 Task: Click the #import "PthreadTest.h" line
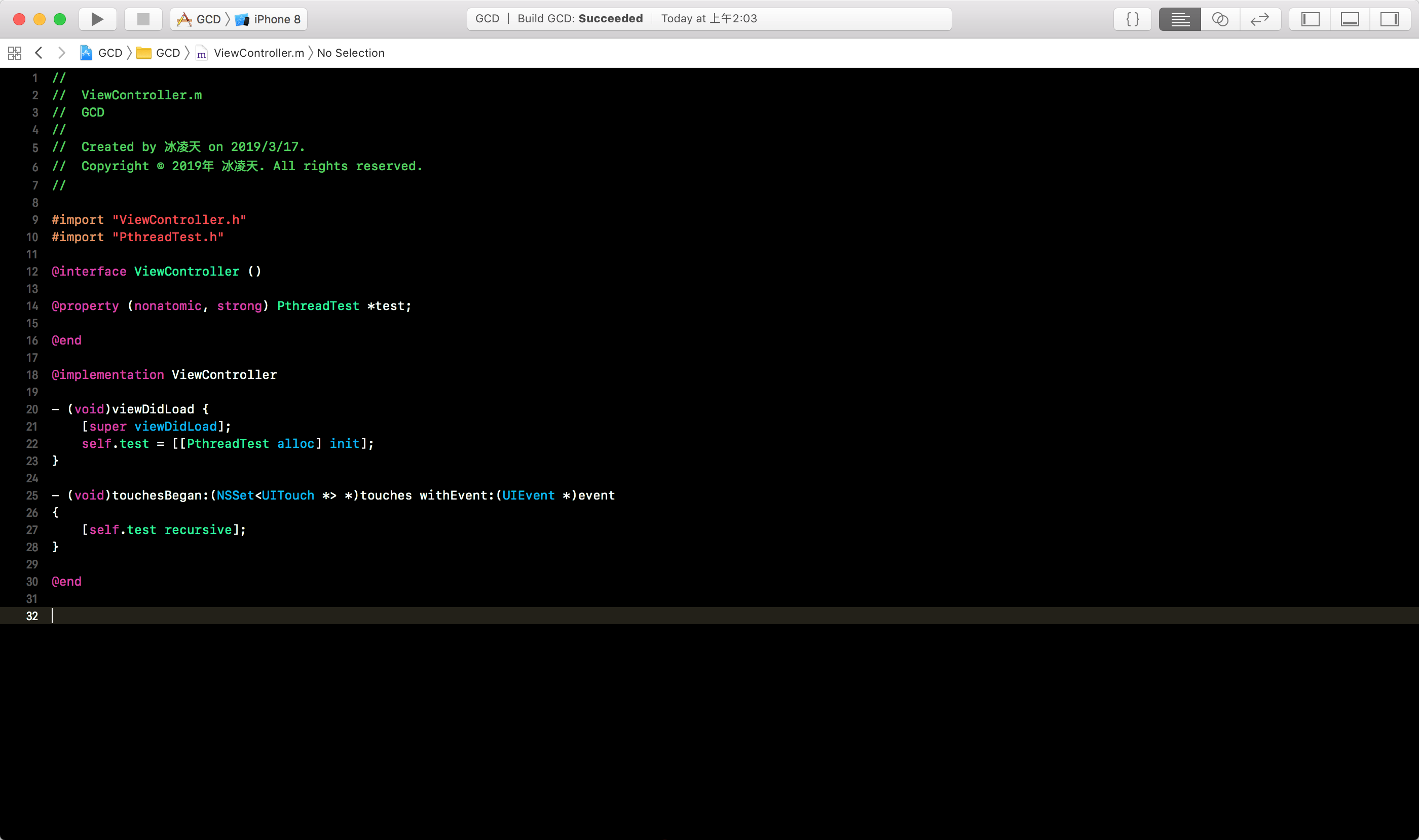click(x=138, y=237)
